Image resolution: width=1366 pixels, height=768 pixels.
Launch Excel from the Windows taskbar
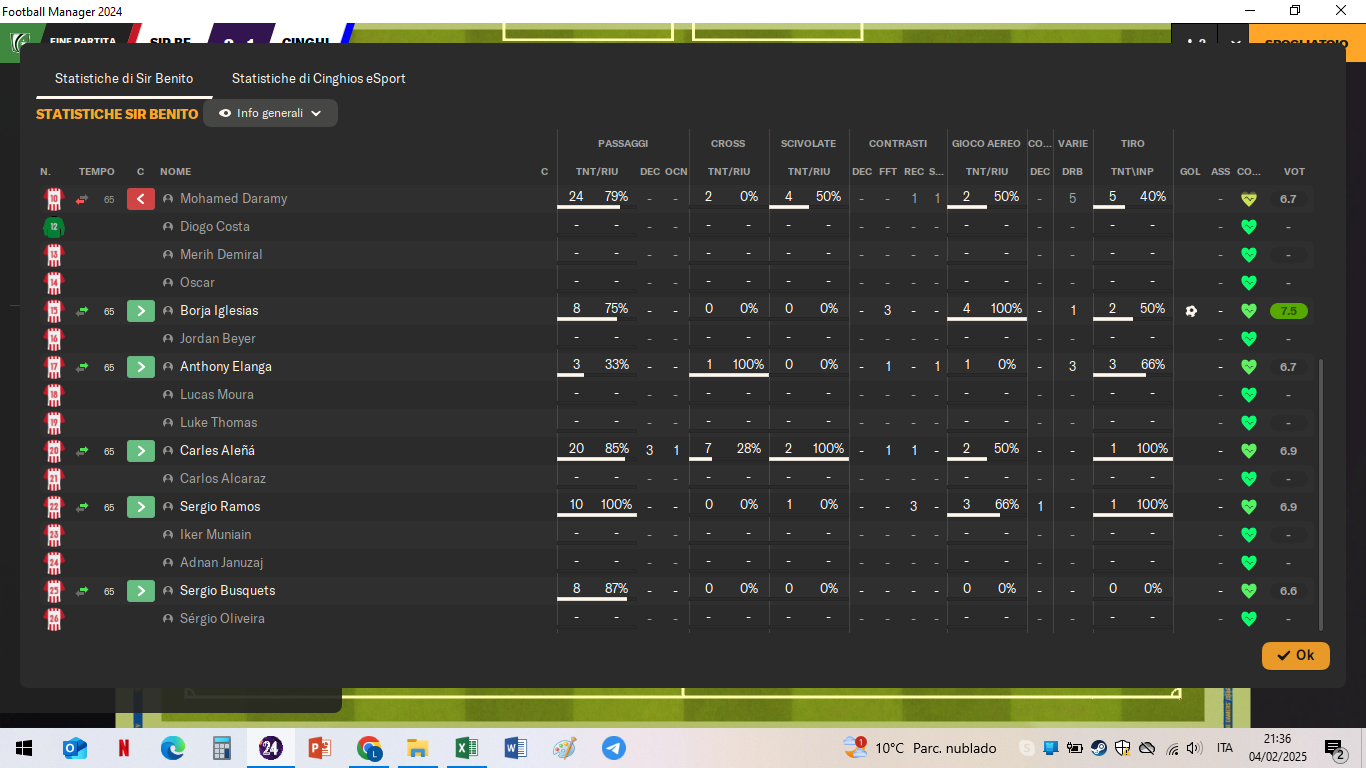point(466,748)
